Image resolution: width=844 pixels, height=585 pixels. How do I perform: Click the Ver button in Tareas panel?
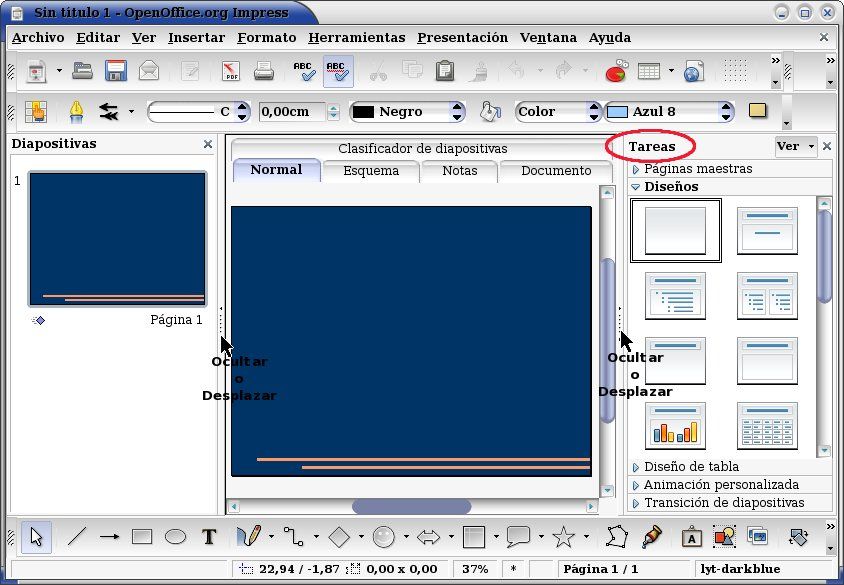tap(795, 147)
